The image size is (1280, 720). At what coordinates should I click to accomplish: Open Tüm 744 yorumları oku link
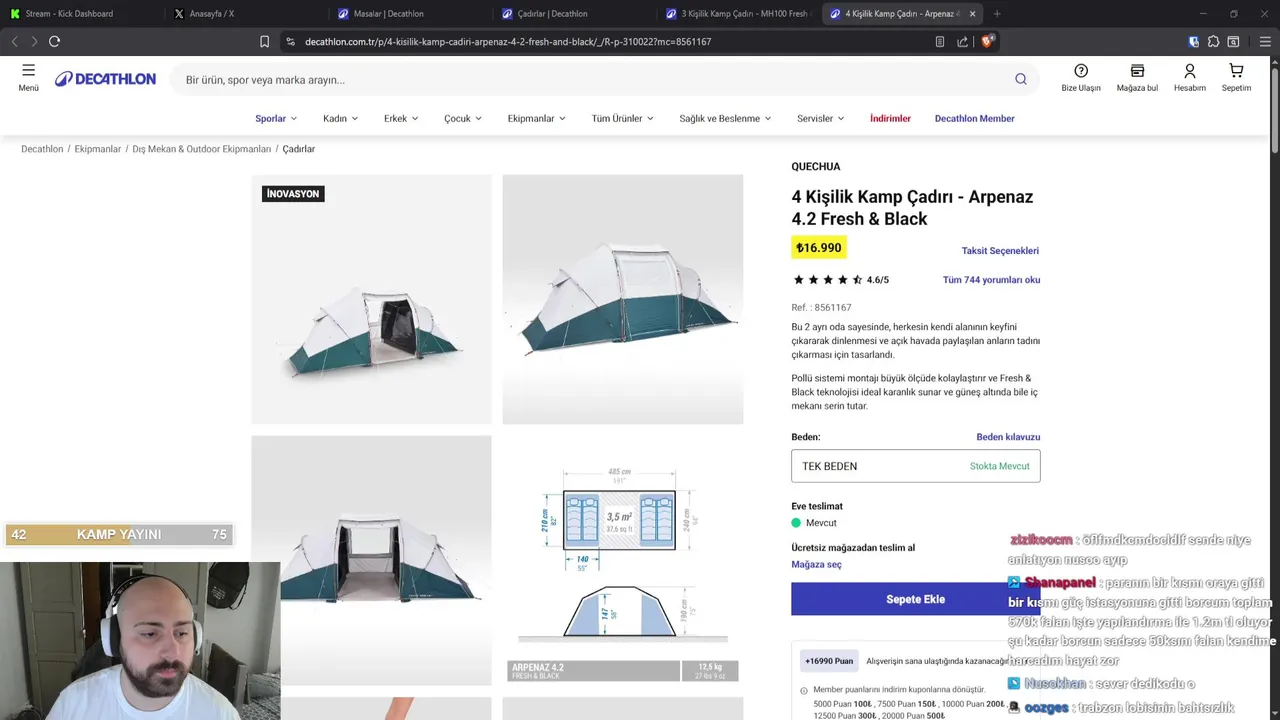pos(991,280)
